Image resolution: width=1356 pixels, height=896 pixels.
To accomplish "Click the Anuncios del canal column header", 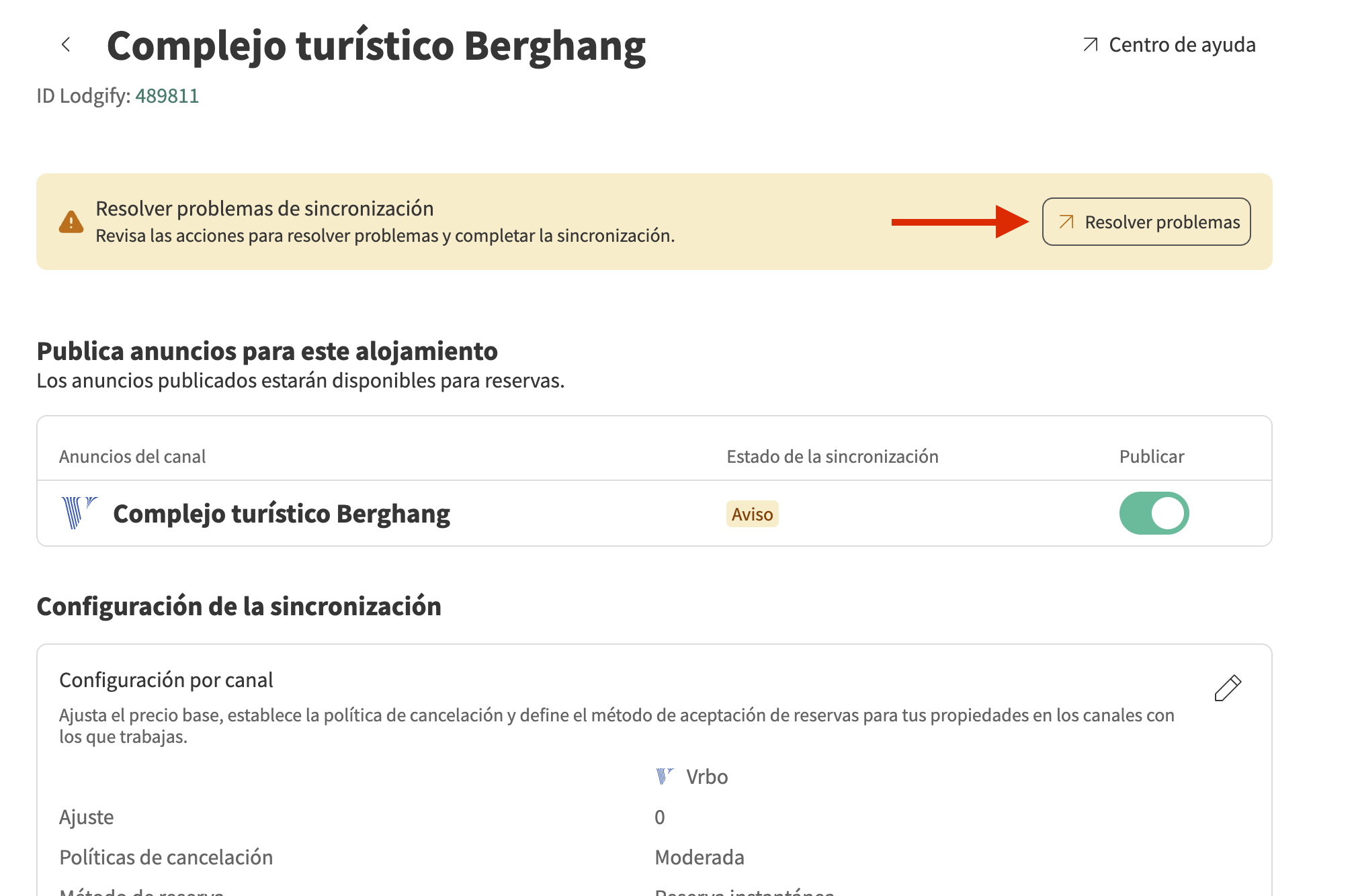I will [132, 457].
